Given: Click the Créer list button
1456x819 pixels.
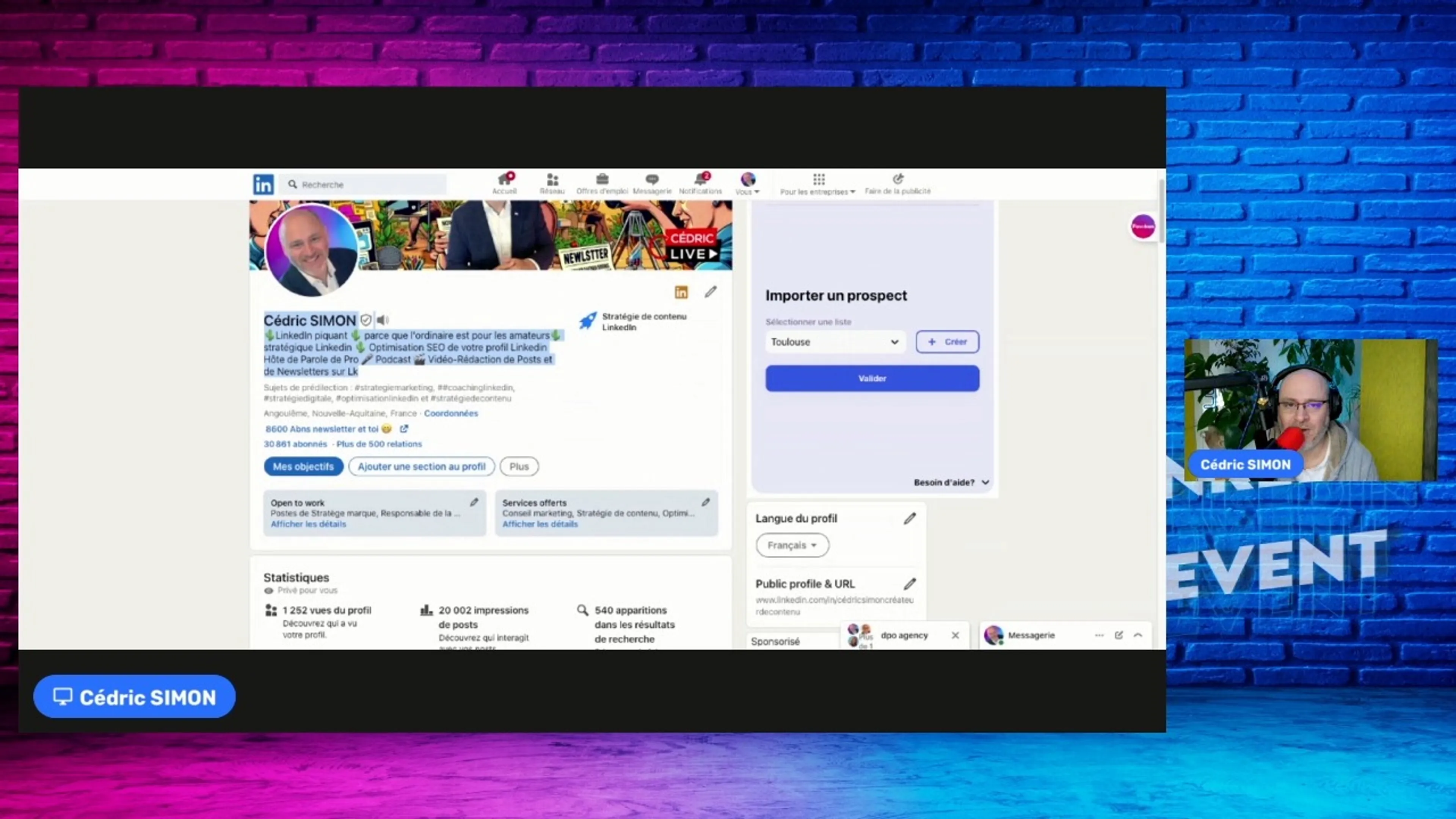Looking at the screenshot, I should click(947, 342).
